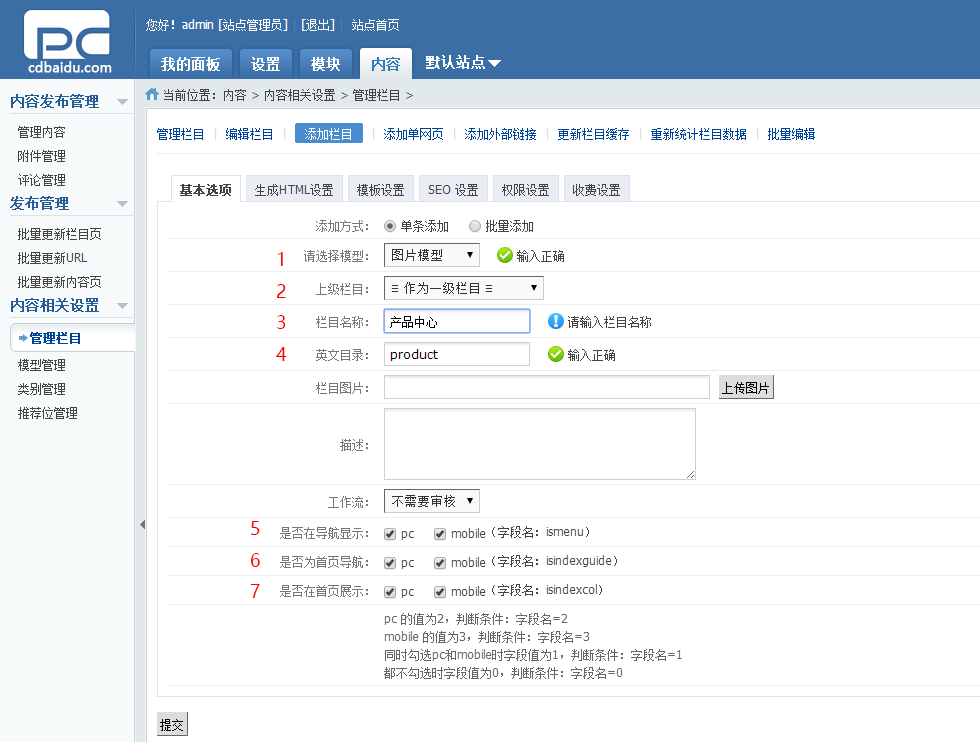Select the 单条添加 radio button
Screen dimensions: 980x742
click(390, 226)
